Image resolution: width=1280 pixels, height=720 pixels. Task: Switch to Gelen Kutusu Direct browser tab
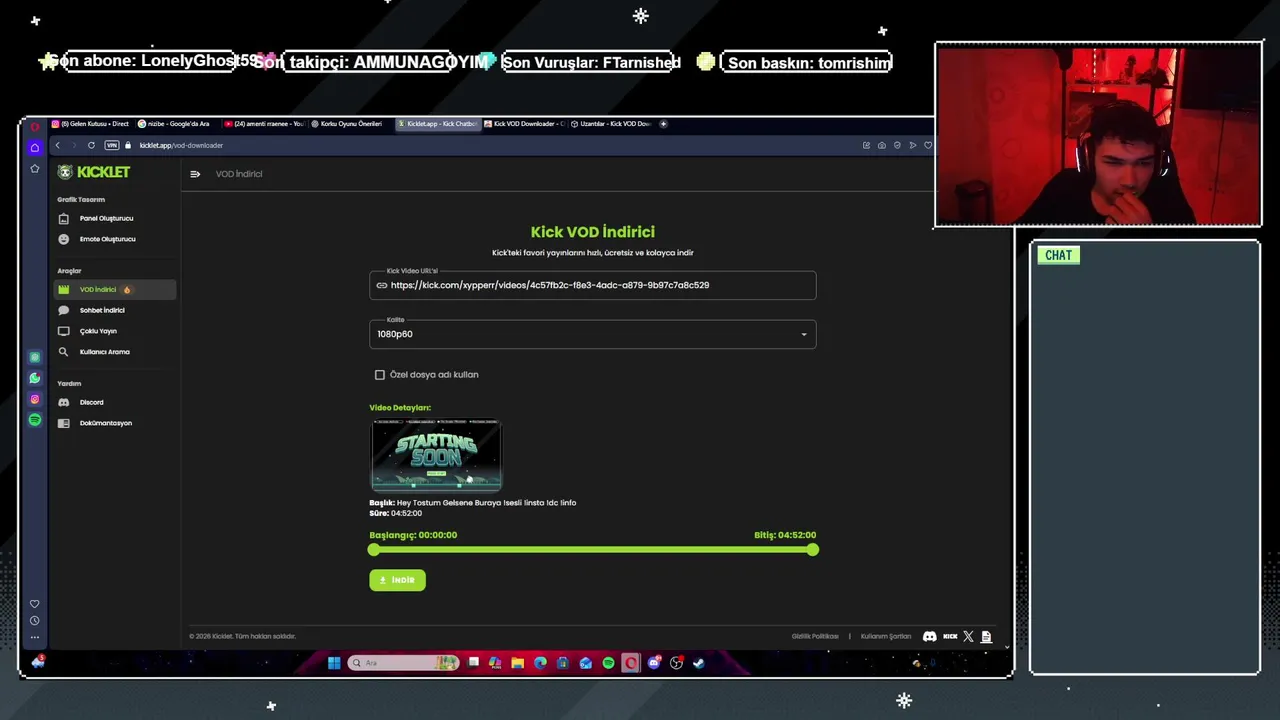pyautogui.click(x=90, y=124)
